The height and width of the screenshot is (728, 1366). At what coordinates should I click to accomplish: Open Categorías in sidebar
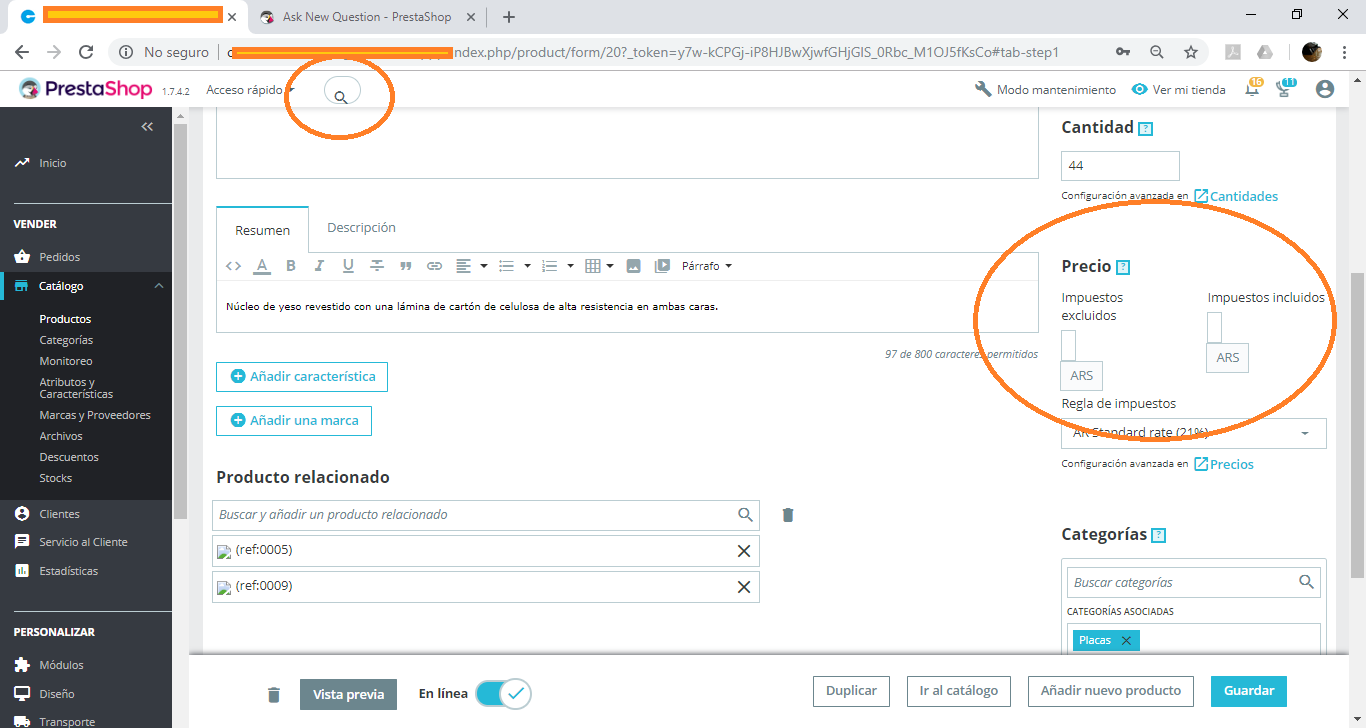pyautogui.click(x=66, y=340)
